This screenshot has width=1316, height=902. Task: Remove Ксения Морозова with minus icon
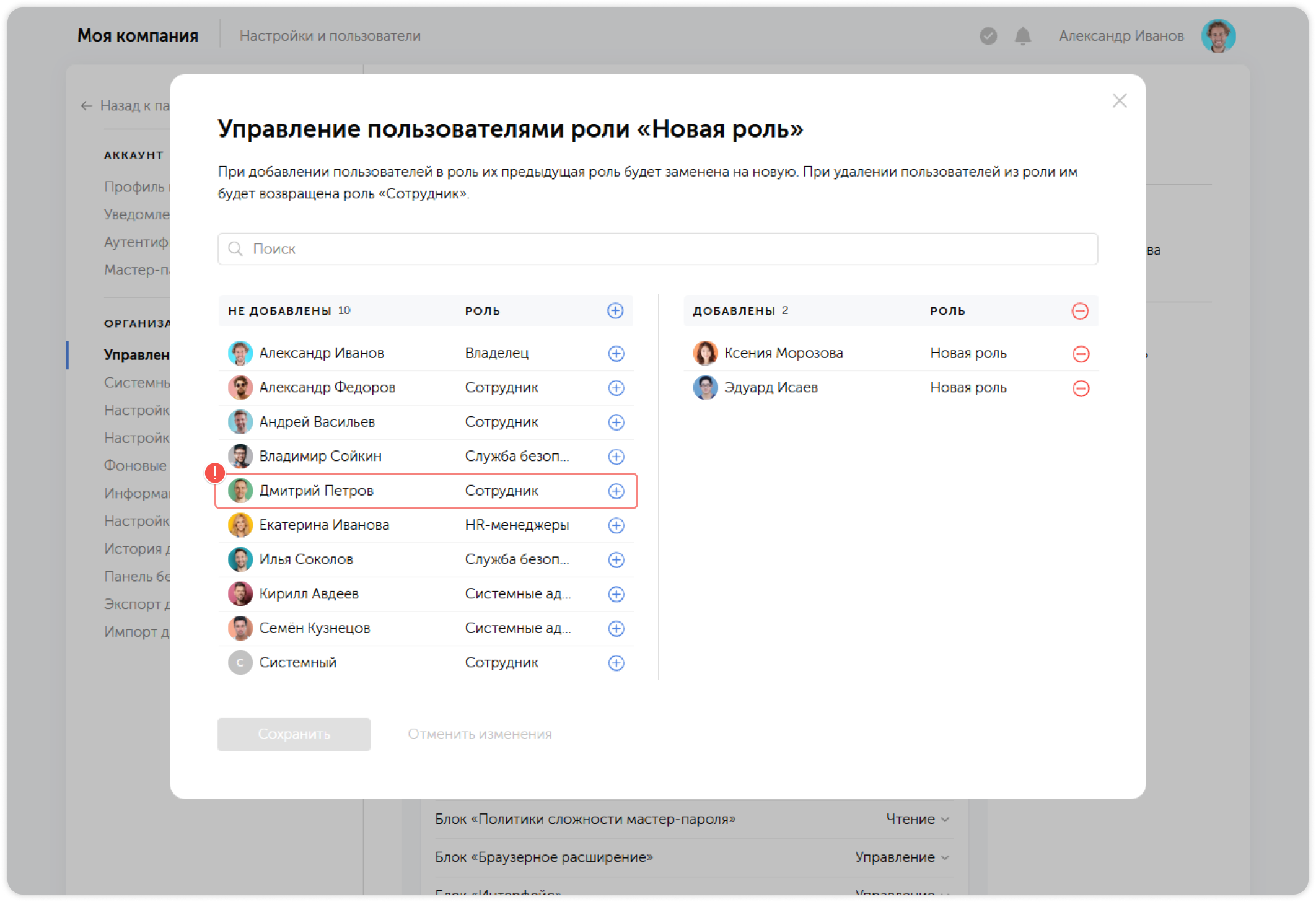pyautogui.click(x=1080, y=354)
